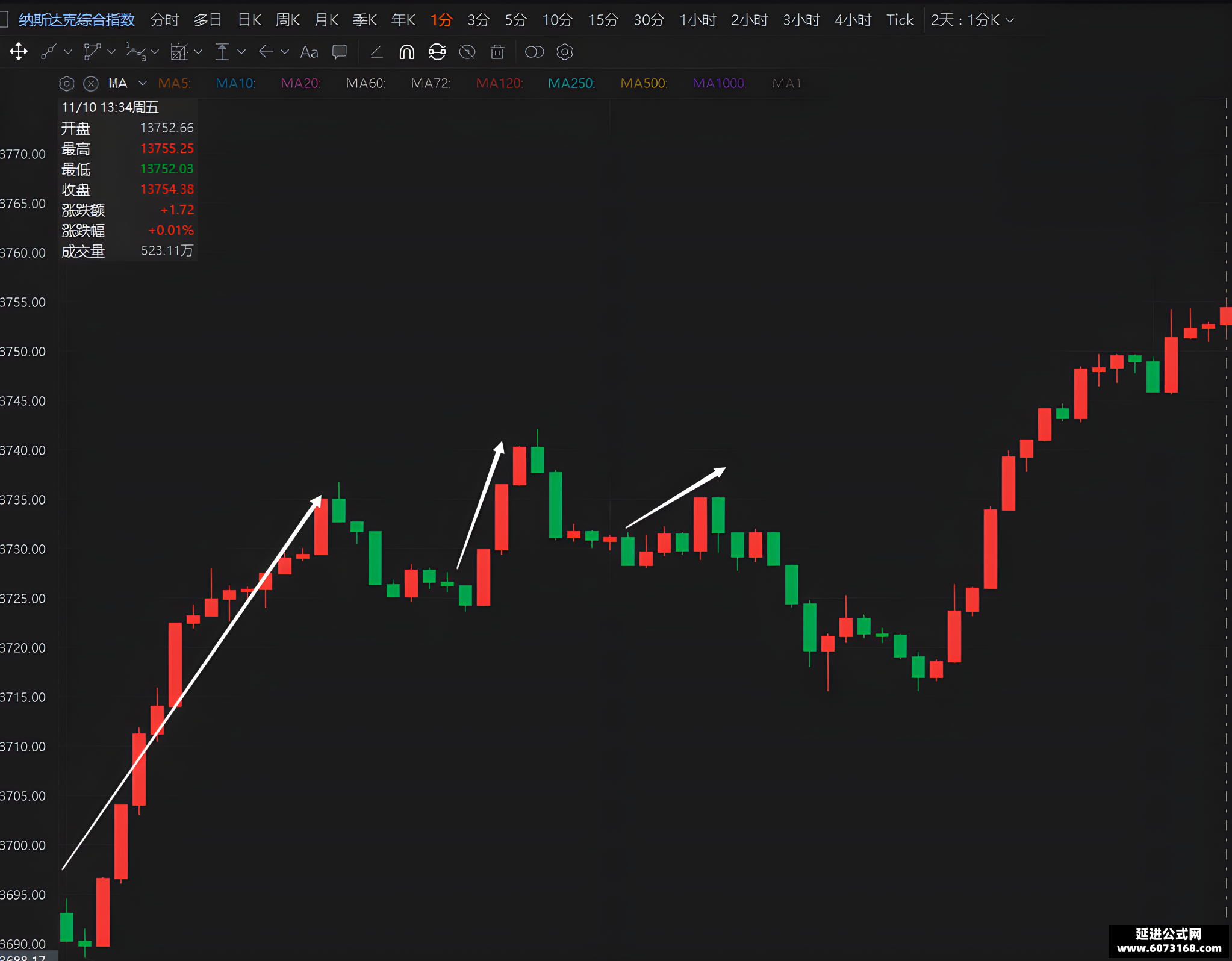Expand the MA indicator type dropdown
Viewport: 1232px width, 961px height.
(143, 83)
